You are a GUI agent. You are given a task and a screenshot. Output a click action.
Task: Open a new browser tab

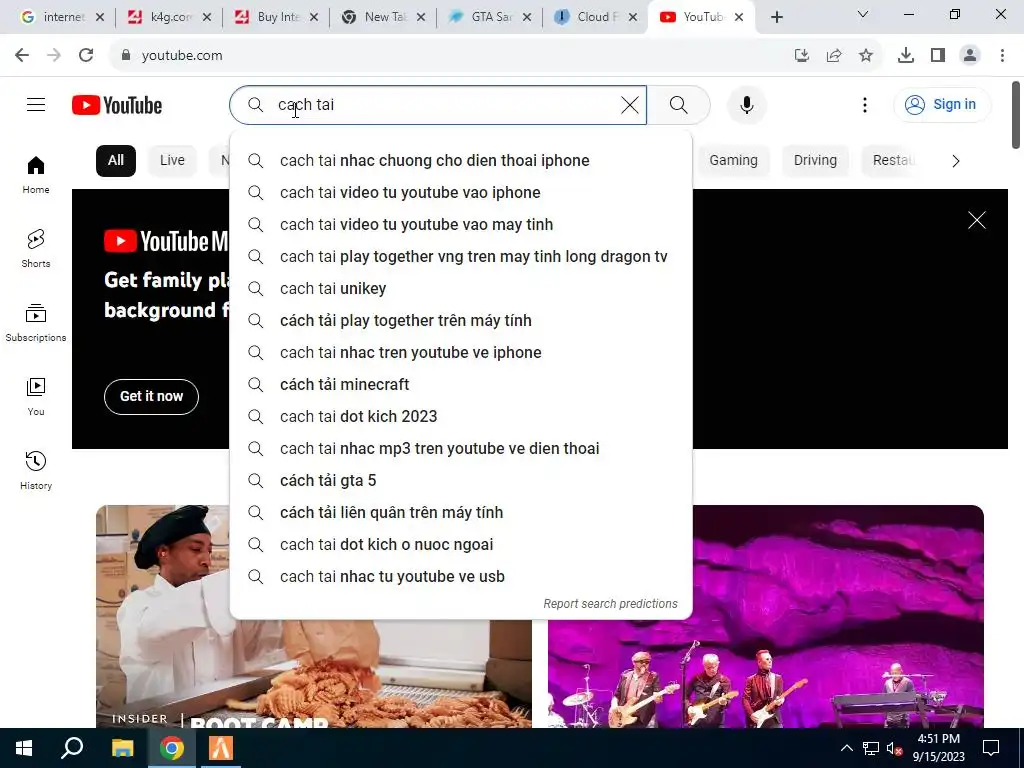(x=776, y=17)
